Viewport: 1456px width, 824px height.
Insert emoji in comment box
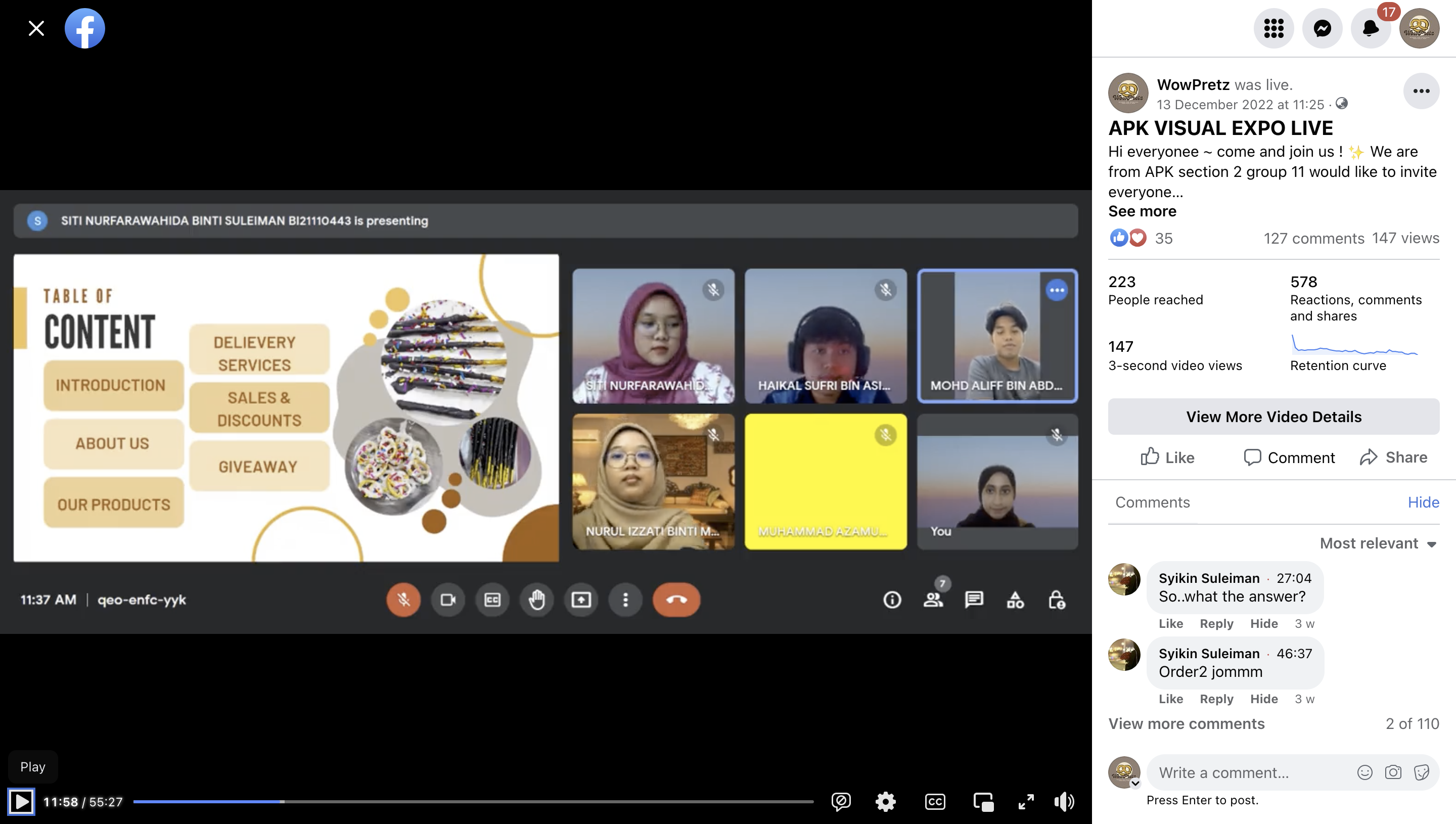point(1364,772)
